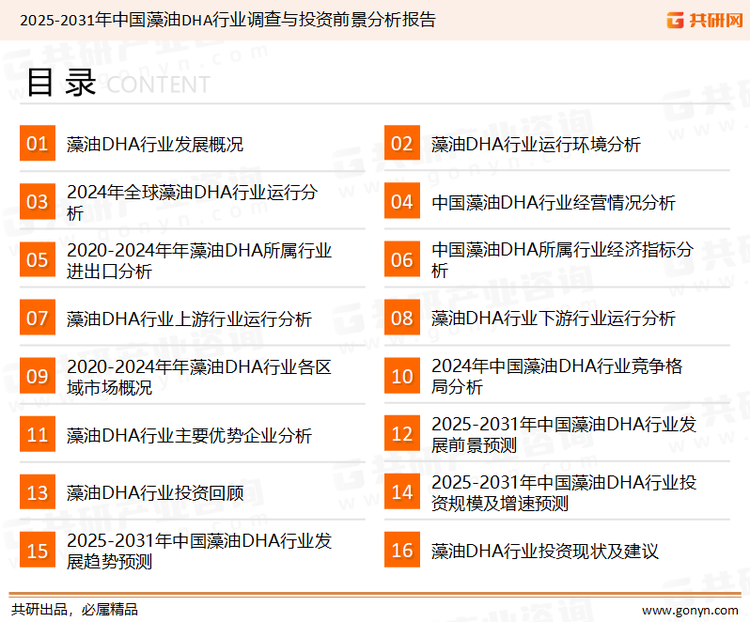Select chapter 藻油DHA行业上游行业运行分析

(189, 319)
